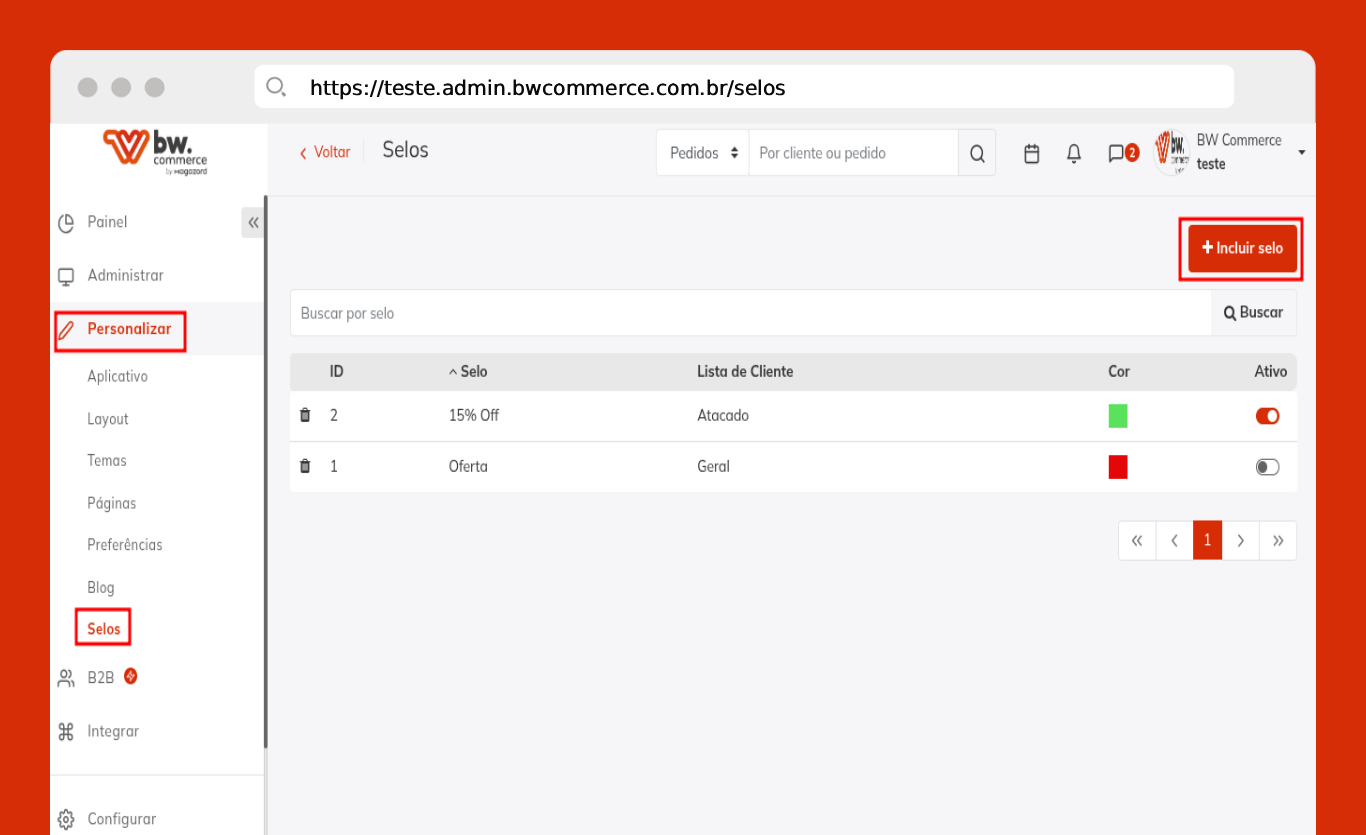
Task: Click the Incluir selo button
Action: [1242, 248]
